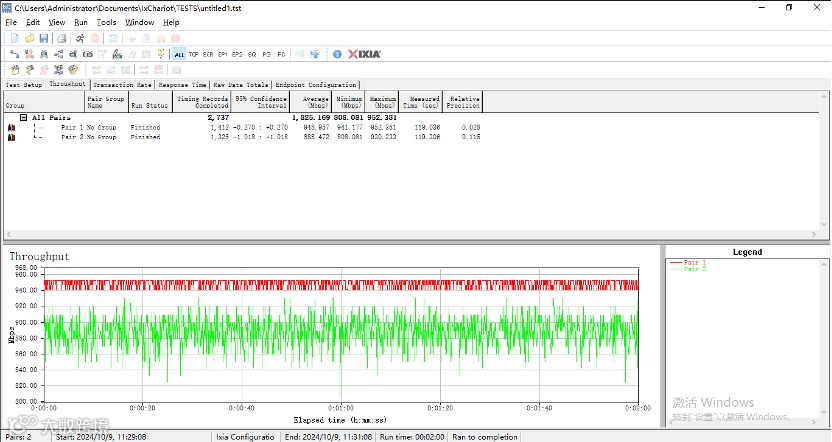
Task: Click the Maximum (Mbps) column header
Action: tap(382, 102)
